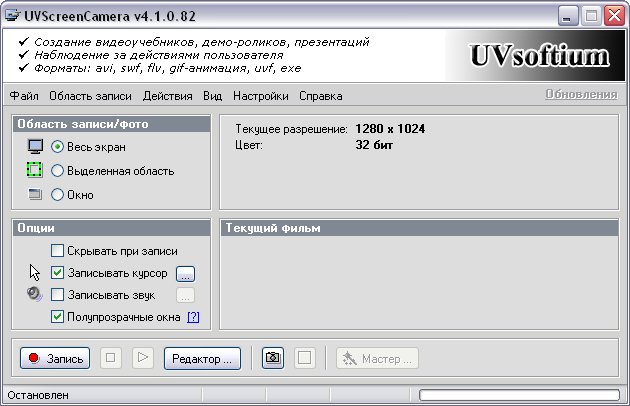Uncheck "Записывать курсор" option
Image resolution: width=630 pixels, height=406 pixels.
pyautogui.click(x=58, y=273)
